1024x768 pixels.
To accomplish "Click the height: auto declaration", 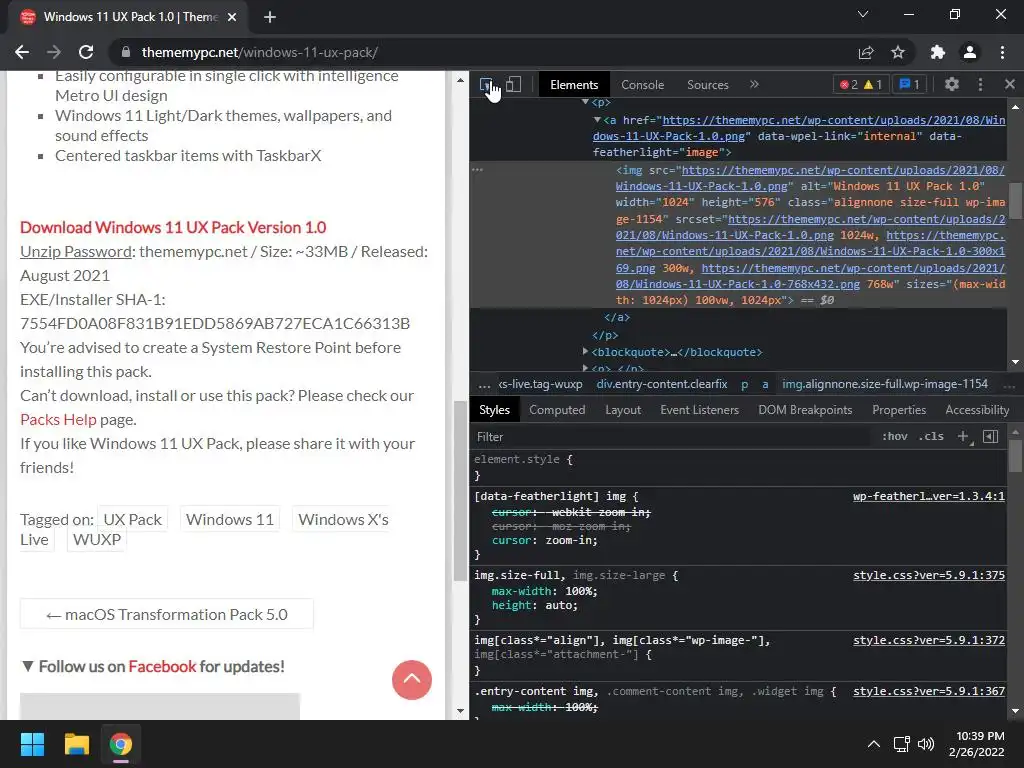I will click(x=535, y=605).
